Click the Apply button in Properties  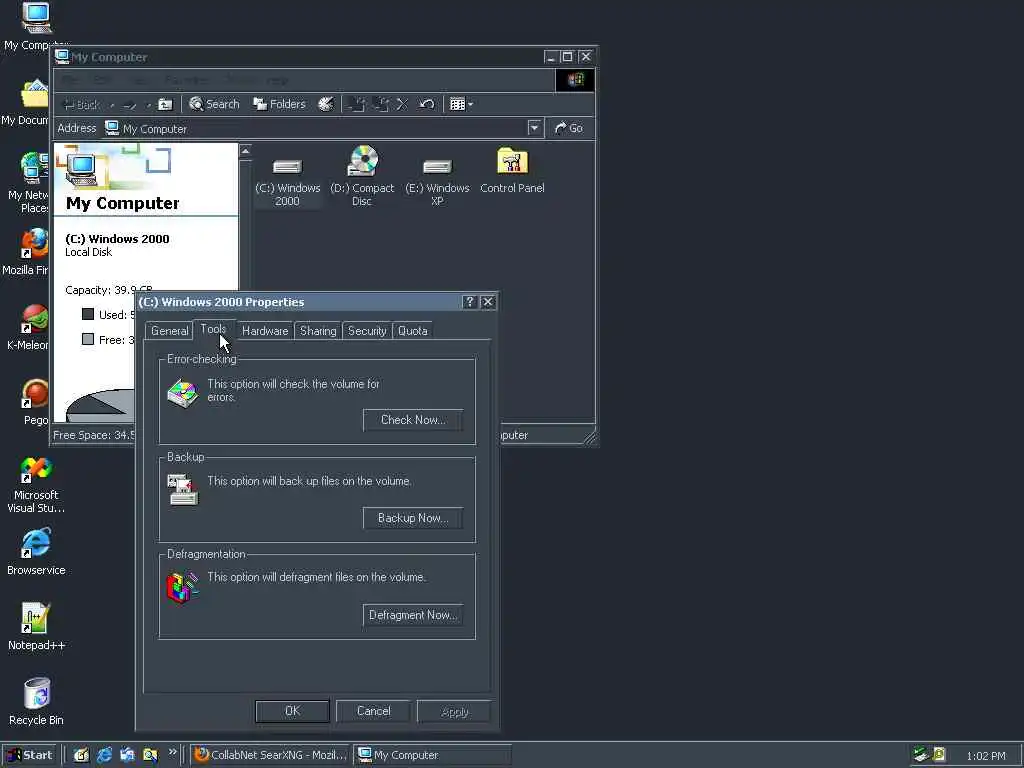click(455, 711)
